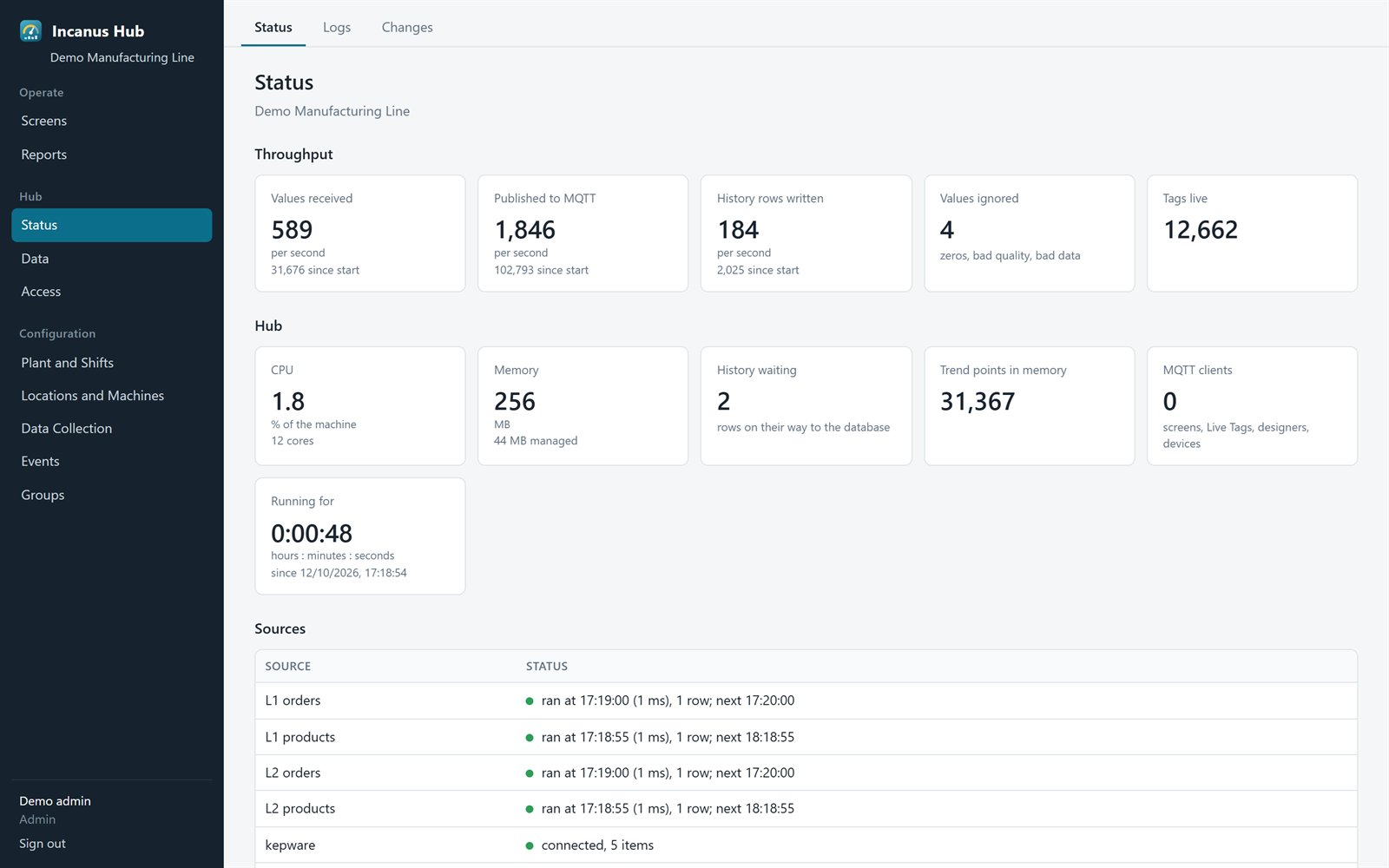Viewport: 1389px width, 868px height.
Task: Click the History rows written value 184
Action: click(x=738, y=230)
